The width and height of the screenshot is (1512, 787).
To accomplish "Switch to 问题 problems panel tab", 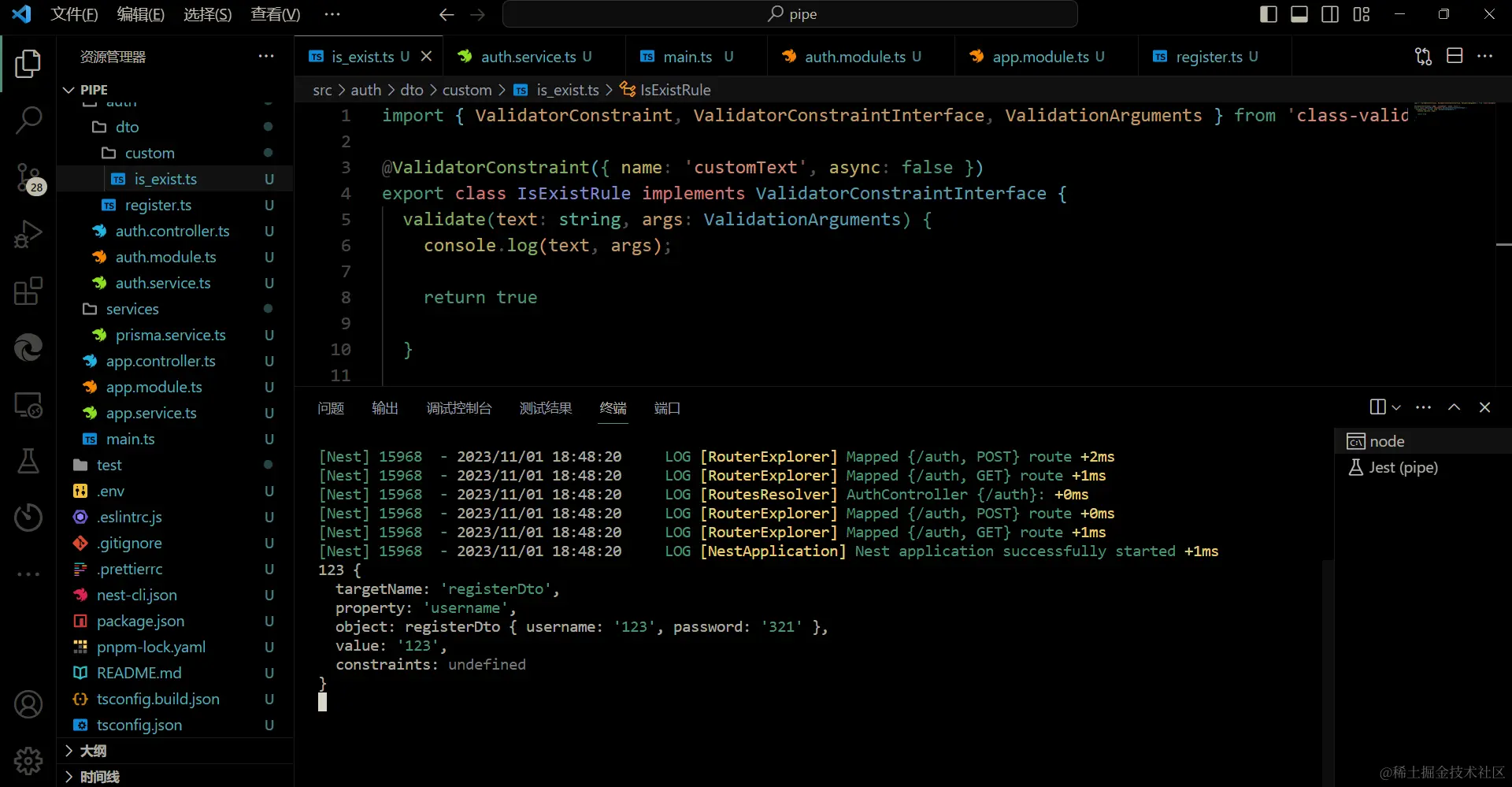I will (x=331, y=408).
